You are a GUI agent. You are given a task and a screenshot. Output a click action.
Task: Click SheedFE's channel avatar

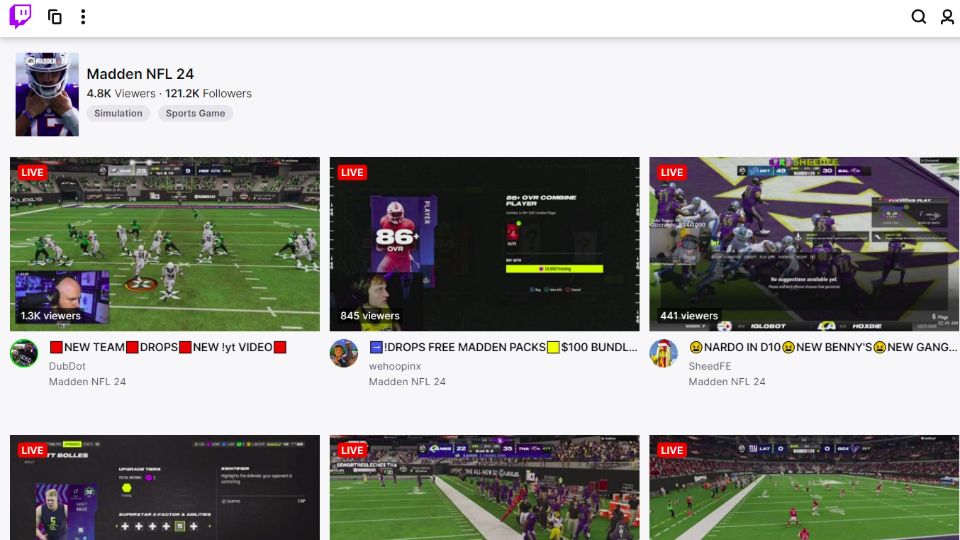pyautogui.click(x=663, y=353)
